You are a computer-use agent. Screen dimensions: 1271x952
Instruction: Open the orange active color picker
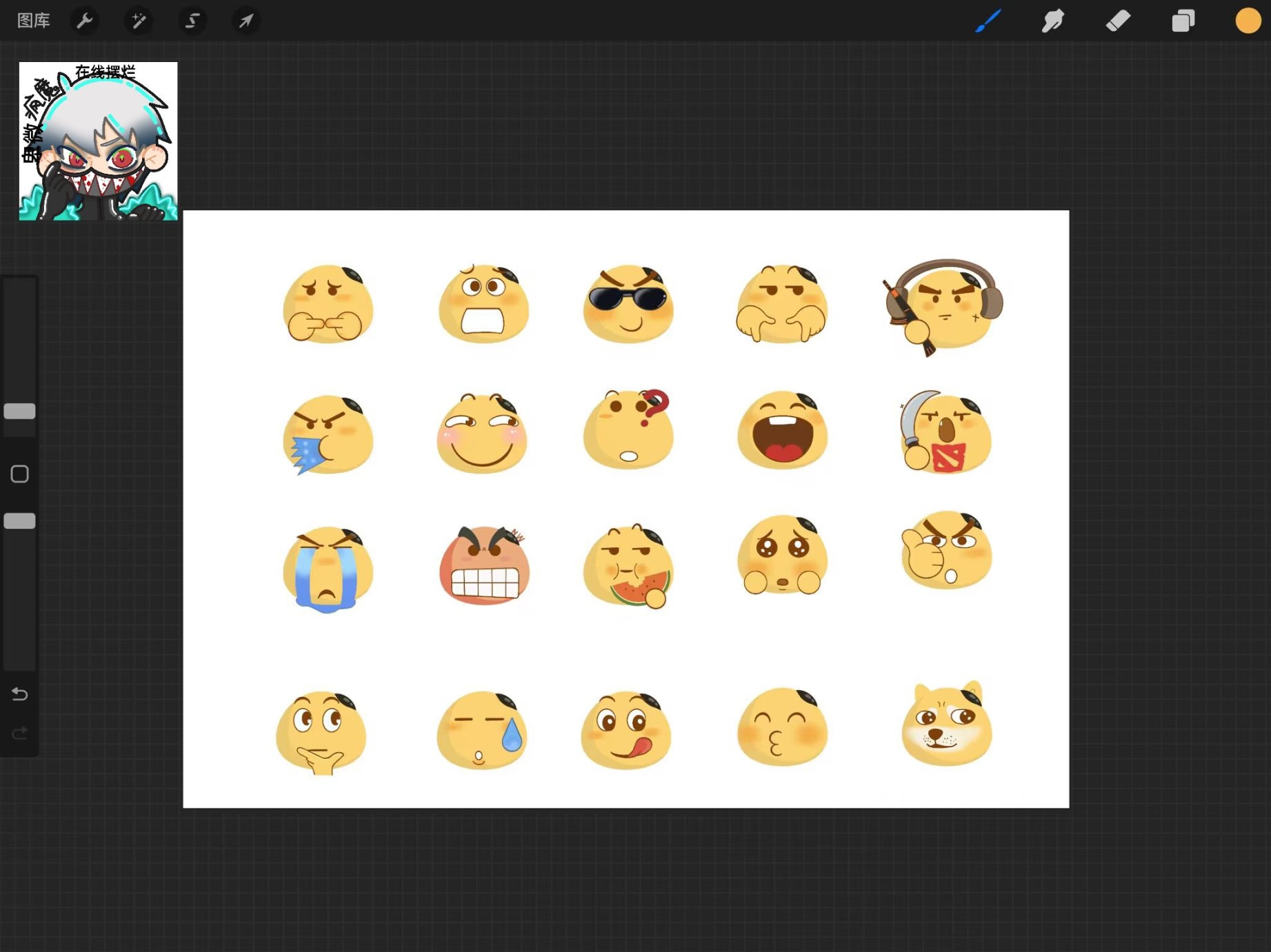(x=1248, y=21)
